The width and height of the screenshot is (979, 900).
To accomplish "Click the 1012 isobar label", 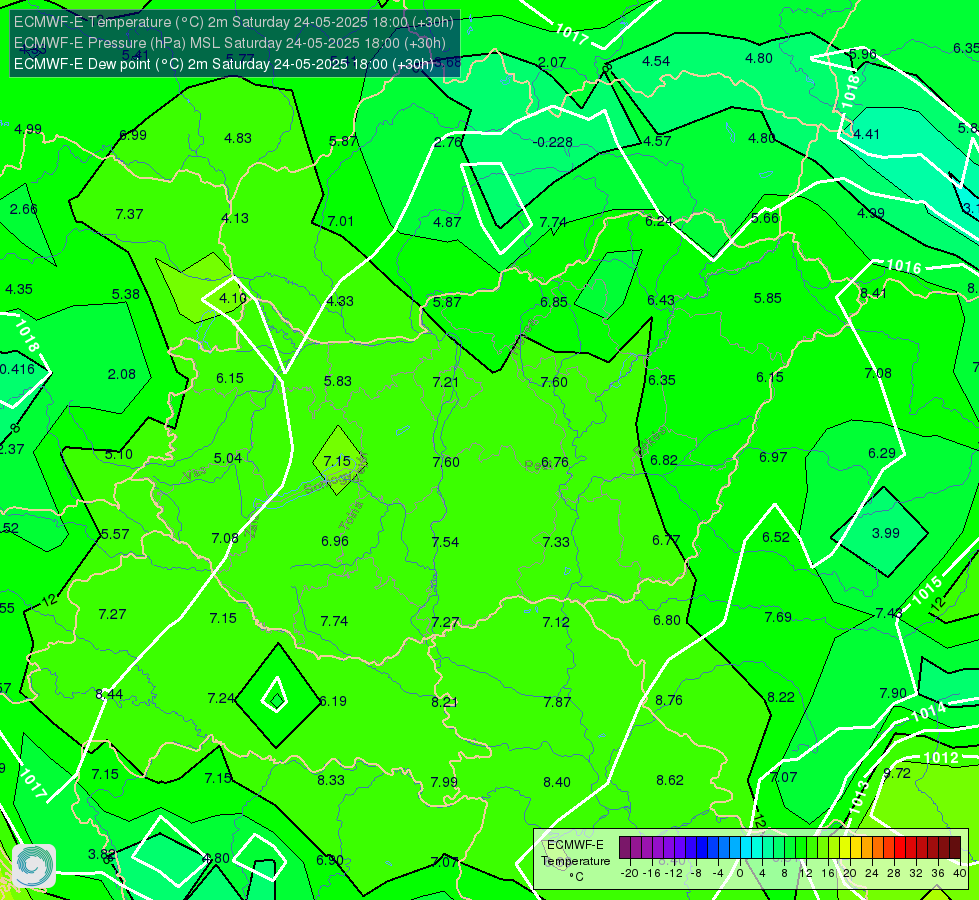I will (x=941, y=758).
